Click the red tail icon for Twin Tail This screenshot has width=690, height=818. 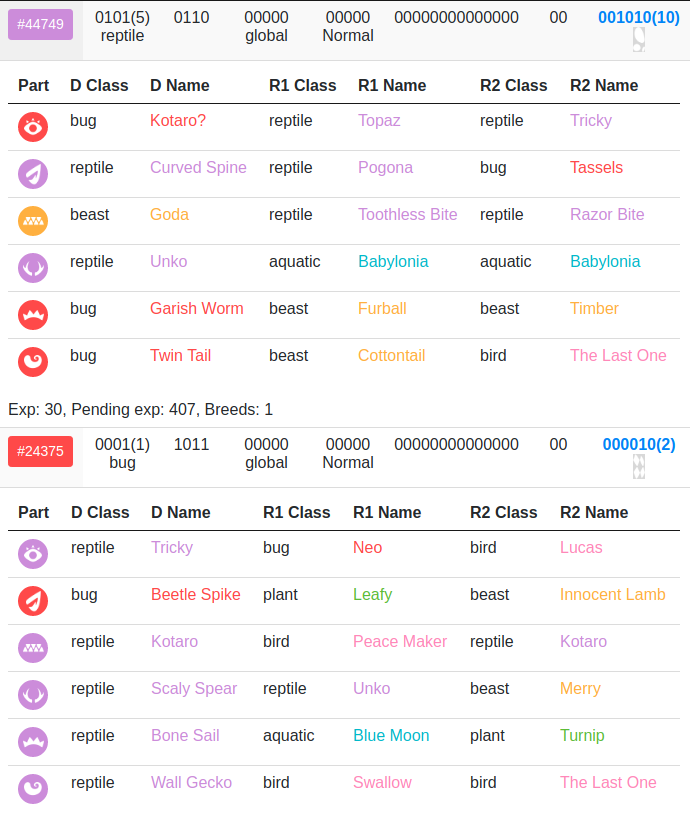point(33,362)
